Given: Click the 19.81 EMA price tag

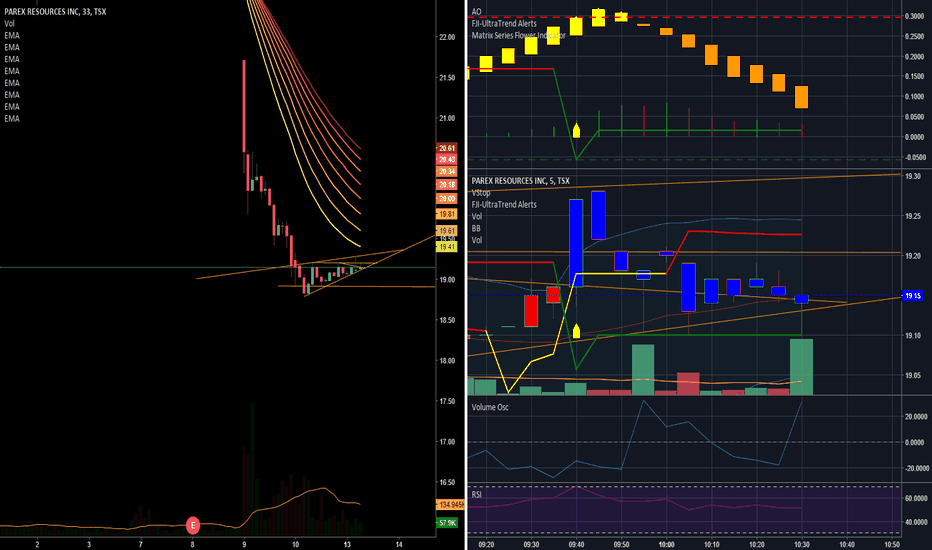Looking at the screenshot, I should (x=447, y=214).
